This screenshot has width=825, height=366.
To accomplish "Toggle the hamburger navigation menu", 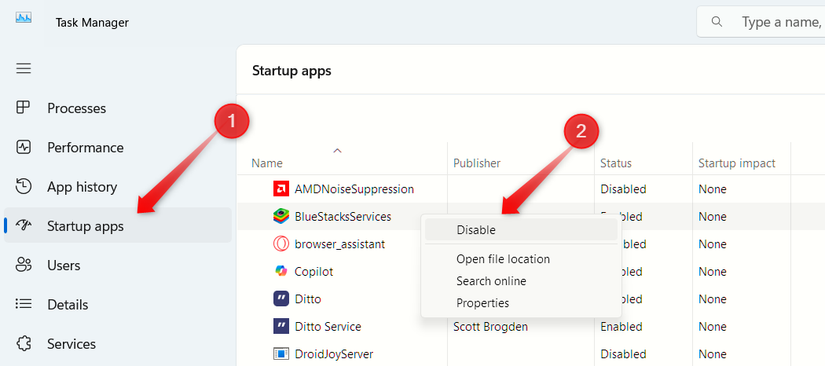I will (x=24, y=68).
